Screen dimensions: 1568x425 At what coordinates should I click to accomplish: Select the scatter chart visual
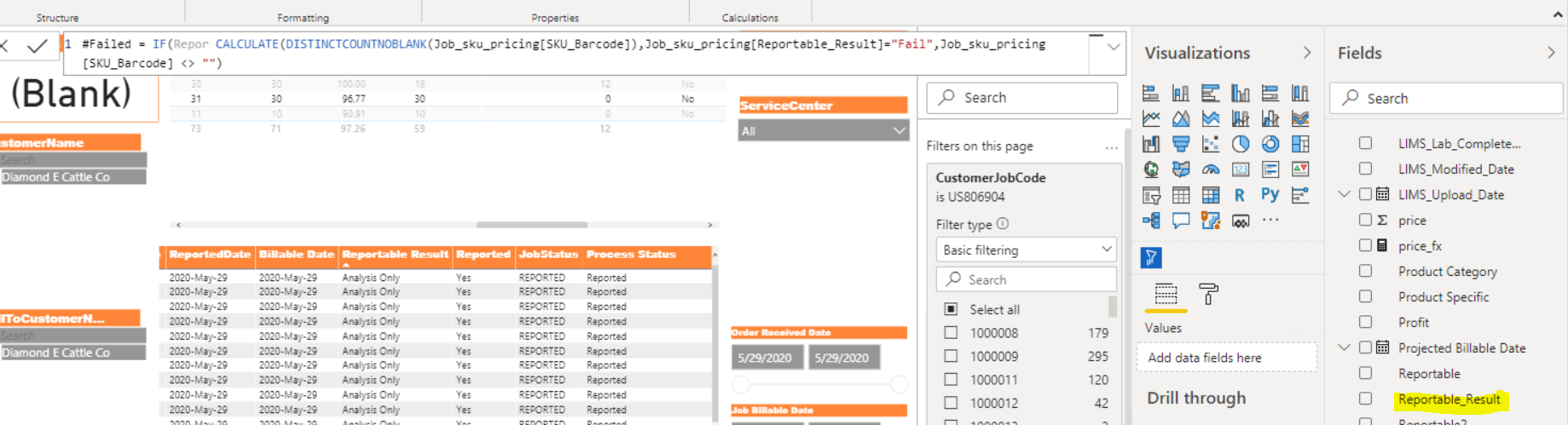tap(1211, 145)
